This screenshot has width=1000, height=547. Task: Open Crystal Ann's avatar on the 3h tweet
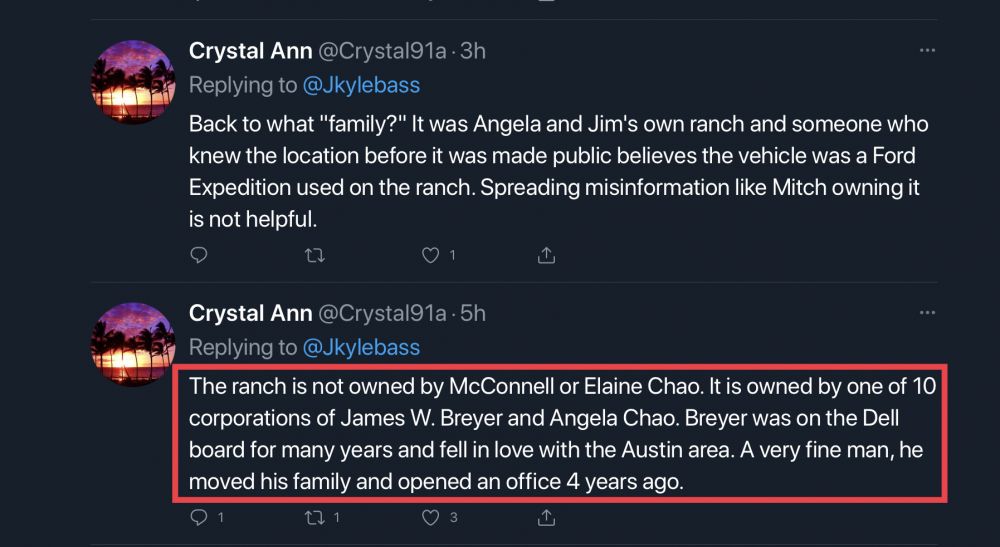pos(133,82)
